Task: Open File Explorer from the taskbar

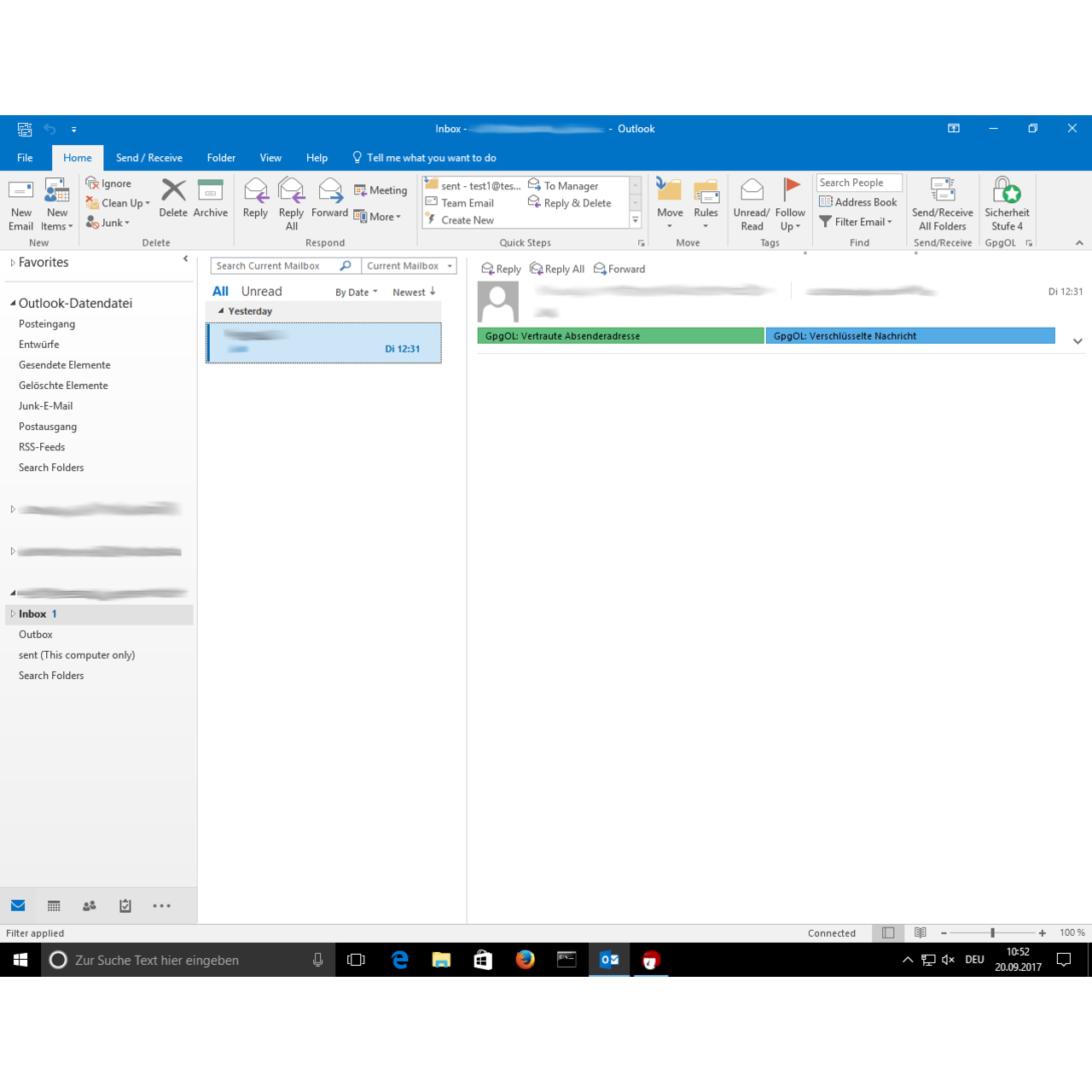Action: (x=441, y=960)
